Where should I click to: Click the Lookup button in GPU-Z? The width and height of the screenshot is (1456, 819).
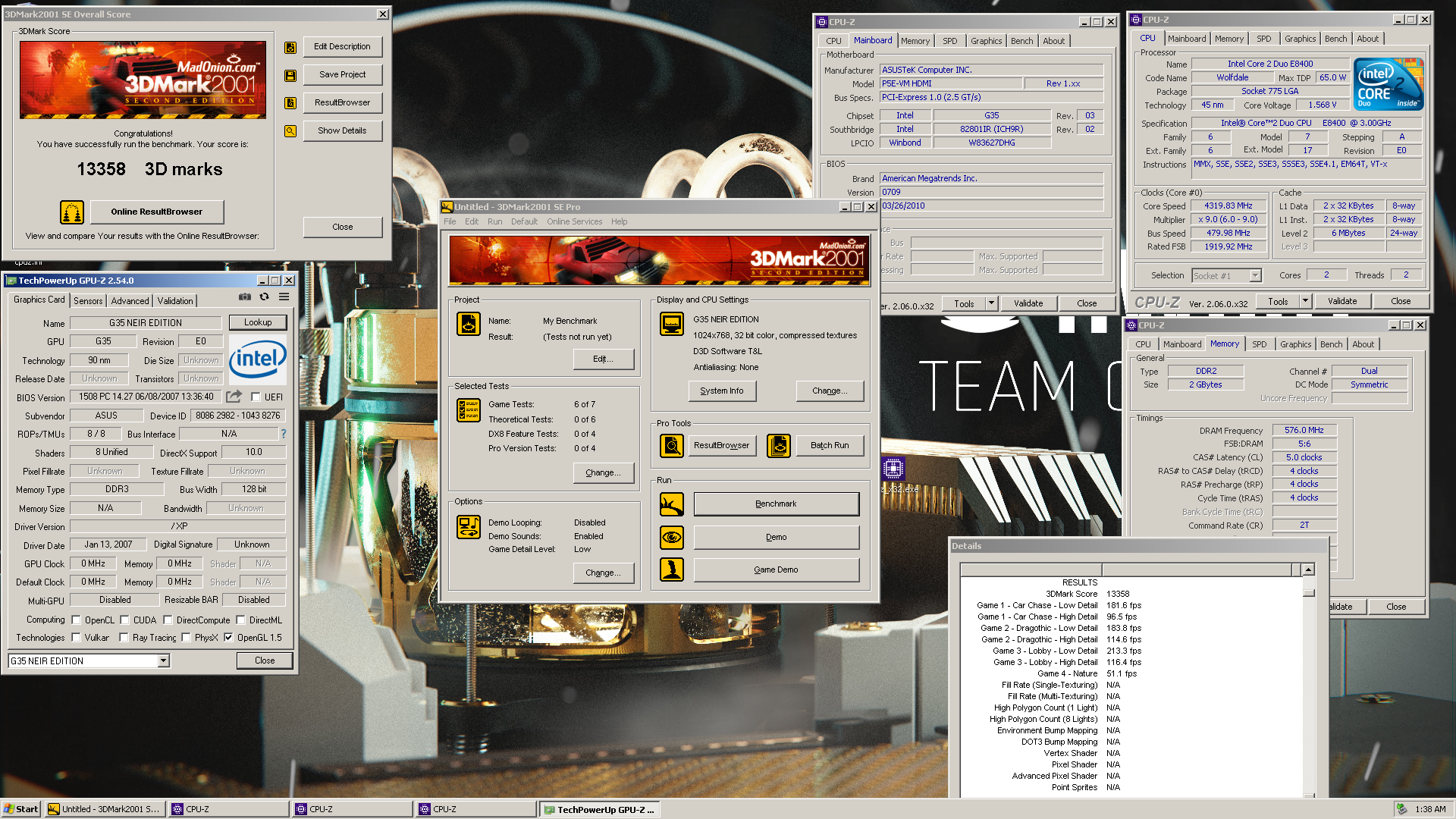pyautogui.click(x=258, y=322)
